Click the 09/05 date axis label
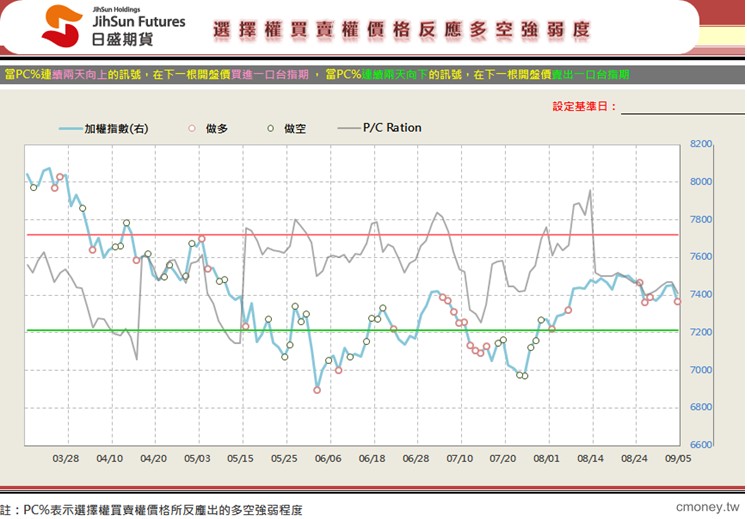747x519 pixels. click(x=678, y=458)
